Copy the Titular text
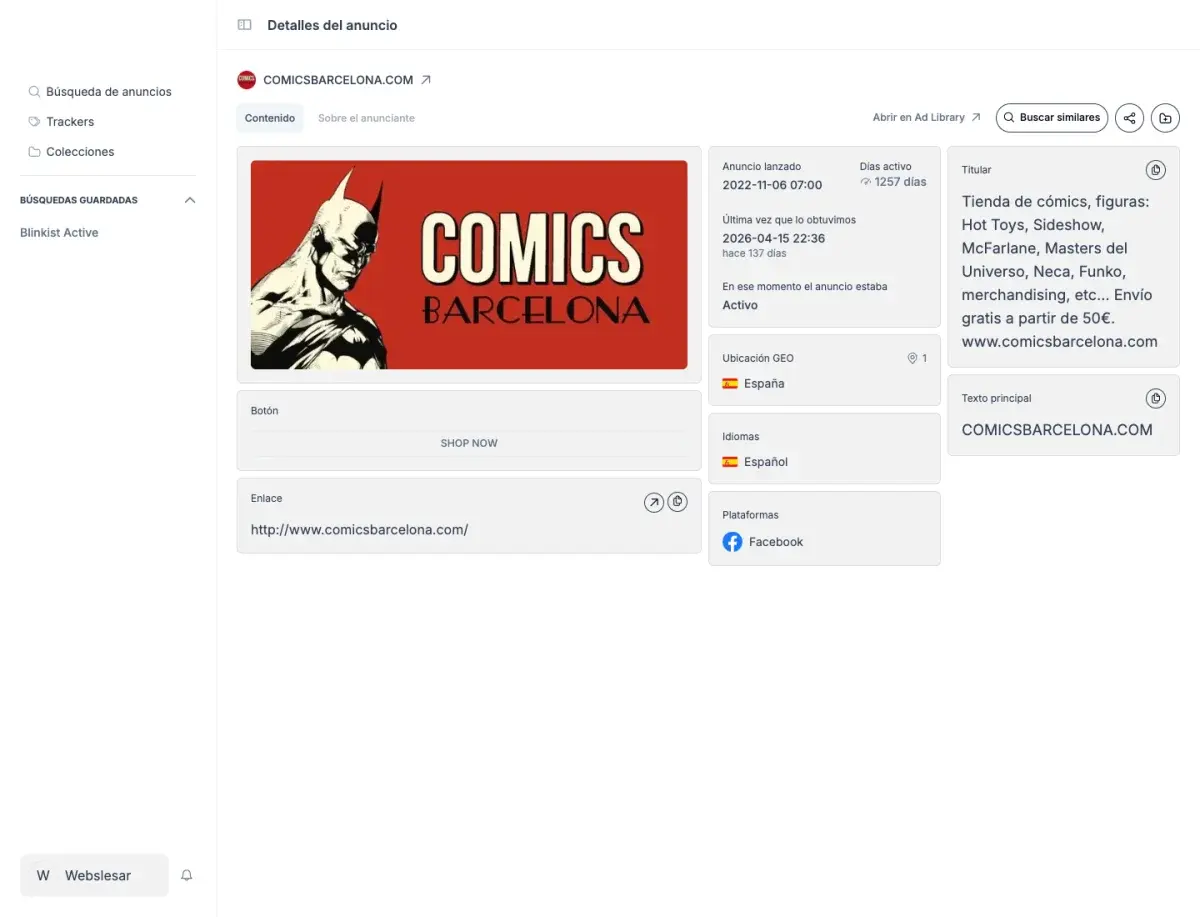Image resolution: width=1200 pixels, height=917 pixels. [1155, 170]
